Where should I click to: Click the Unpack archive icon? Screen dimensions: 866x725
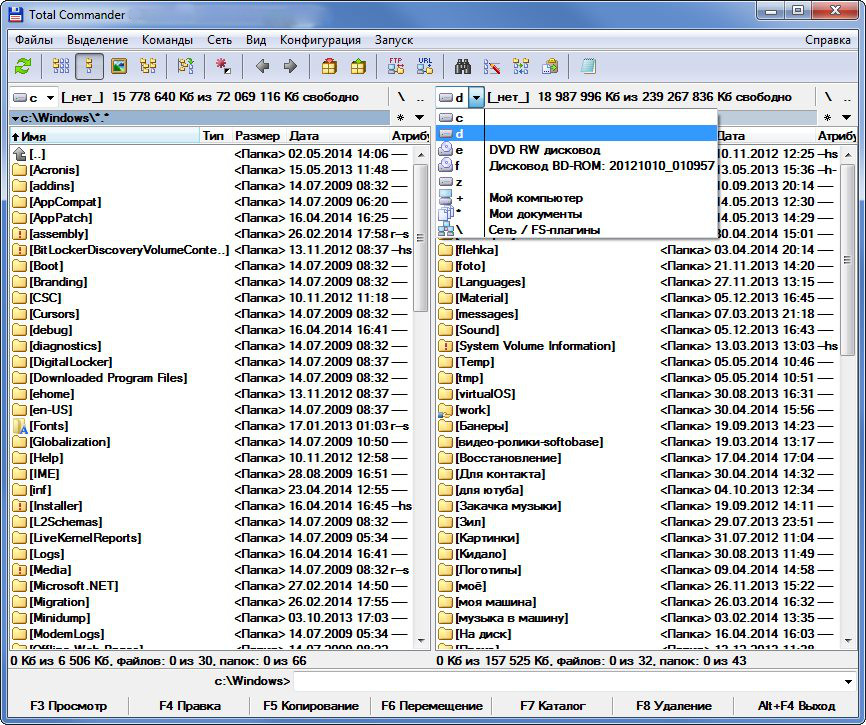click(x=358, y=67)
